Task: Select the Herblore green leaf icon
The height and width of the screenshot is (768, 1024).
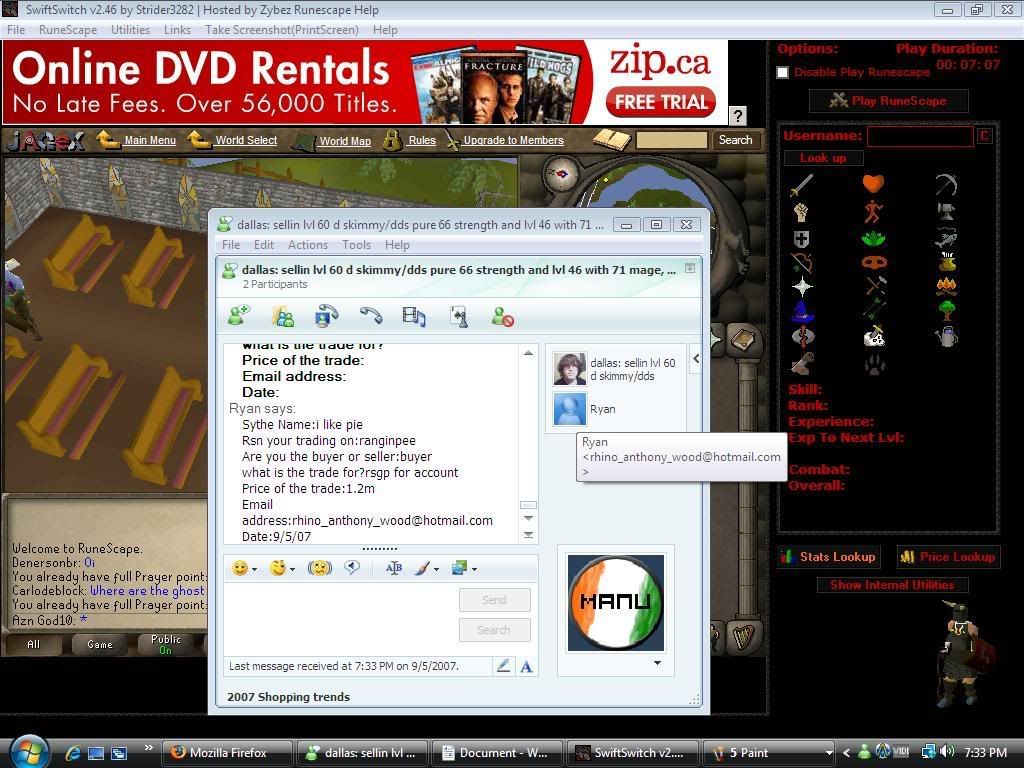Action: 873,238
